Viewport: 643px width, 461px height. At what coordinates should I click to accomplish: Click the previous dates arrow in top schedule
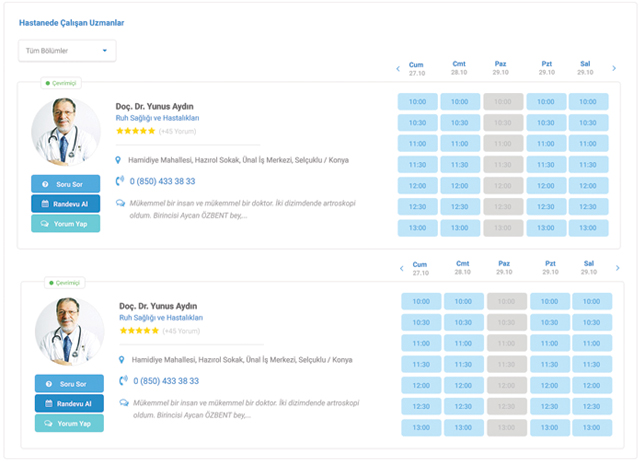tap(396, 68)
